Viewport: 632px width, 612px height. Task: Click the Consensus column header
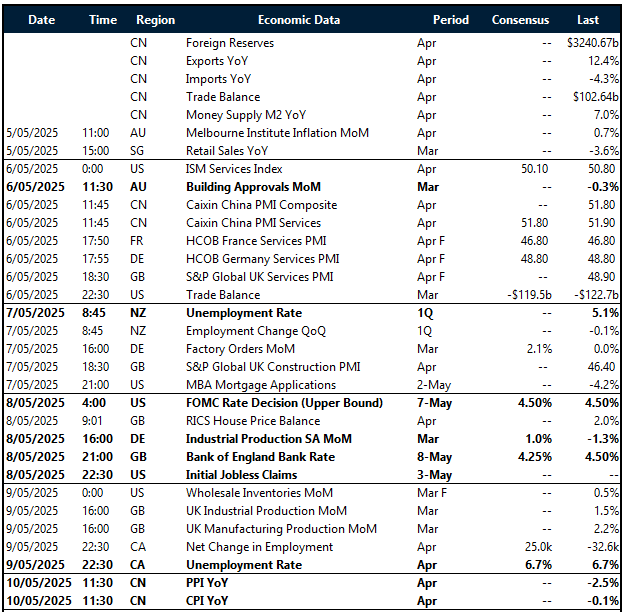520,20
